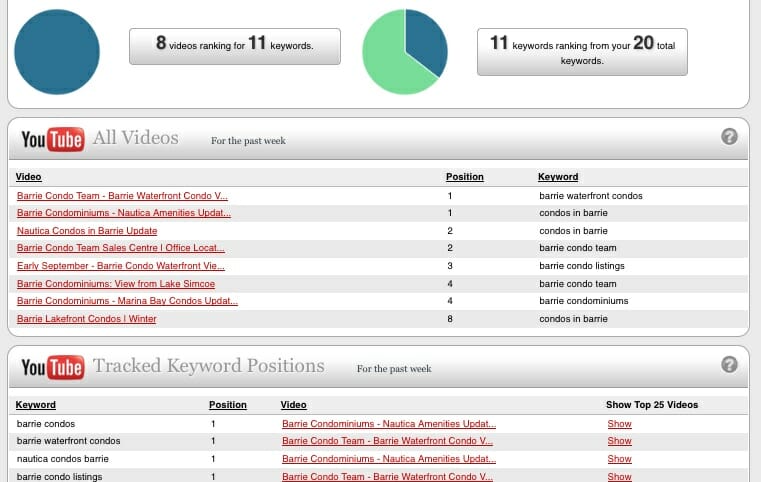Open 'Barrie Condo Team - Barrie Waterfront Condo V...' in All Videos
The image size is (761, 482).
(x=122, y=196)
